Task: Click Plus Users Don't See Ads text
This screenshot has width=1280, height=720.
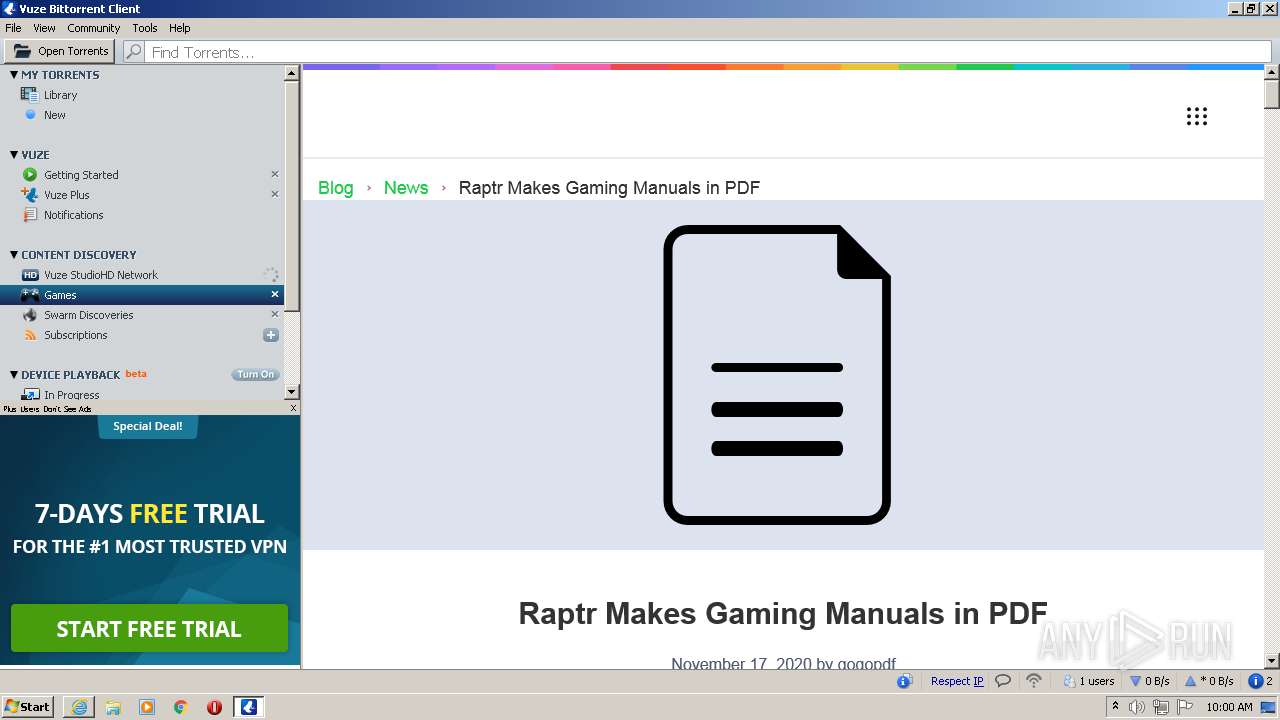Action: [47, 408]
